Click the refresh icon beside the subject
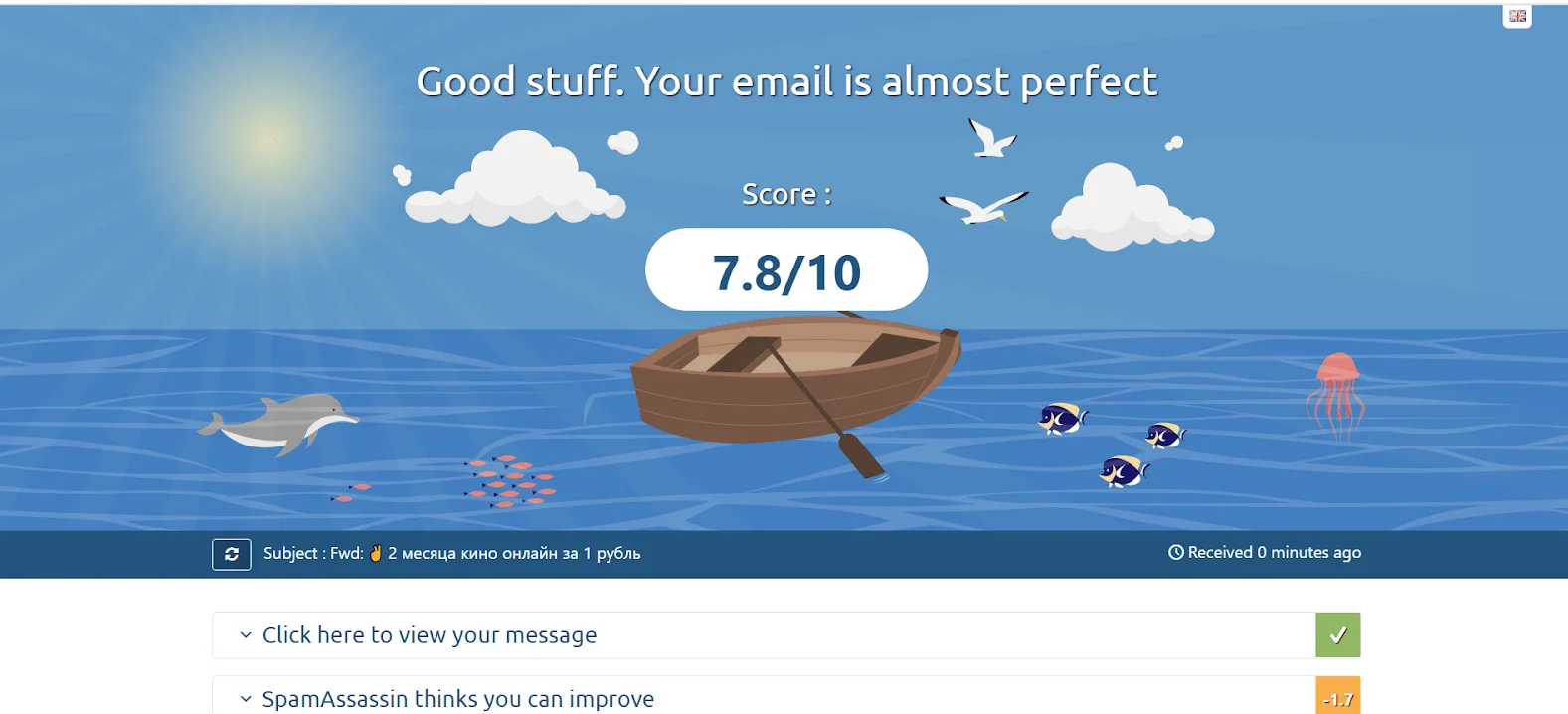 tap(232, 554)
